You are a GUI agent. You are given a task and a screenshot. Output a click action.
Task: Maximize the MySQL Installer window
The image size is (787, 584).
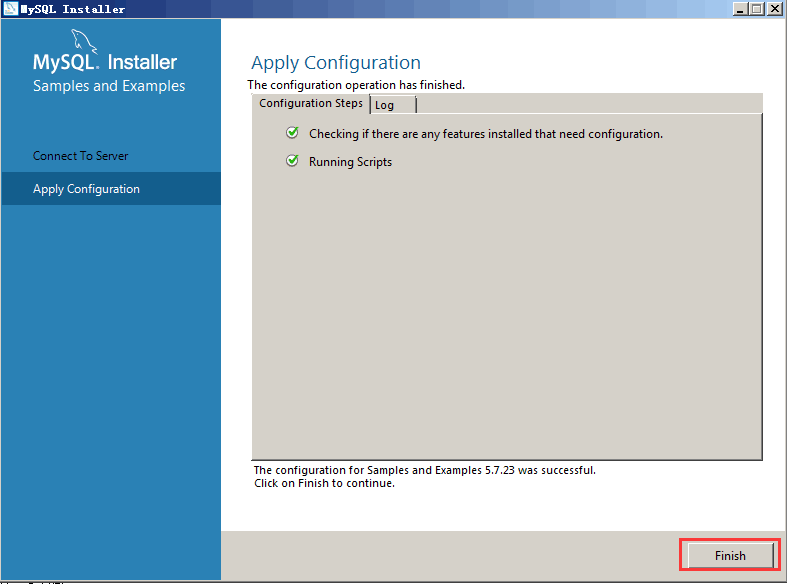pos(757,9)
